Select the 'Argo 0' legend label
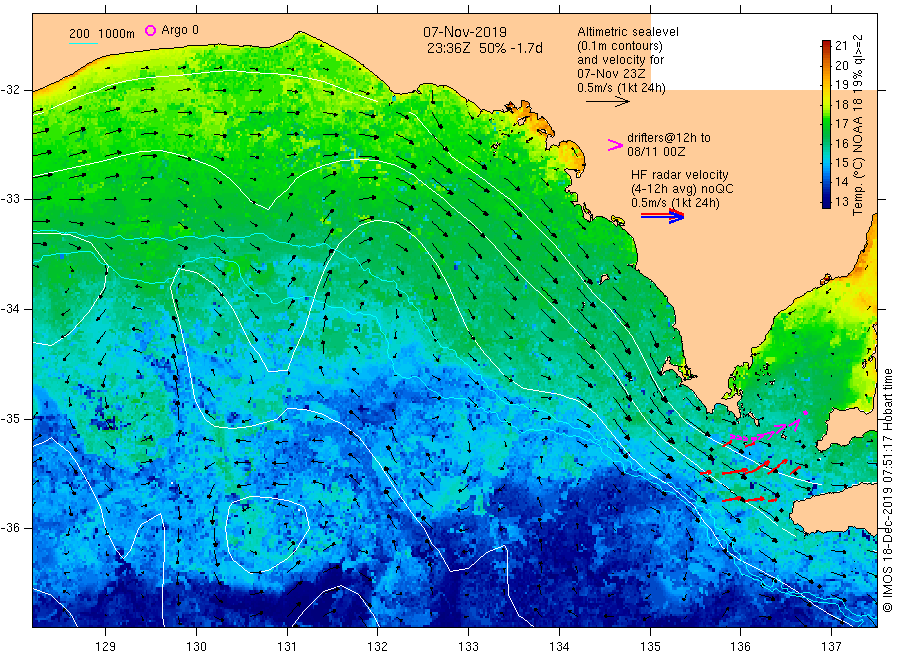Viewport: 900px width, 660px height. point(180,30)
